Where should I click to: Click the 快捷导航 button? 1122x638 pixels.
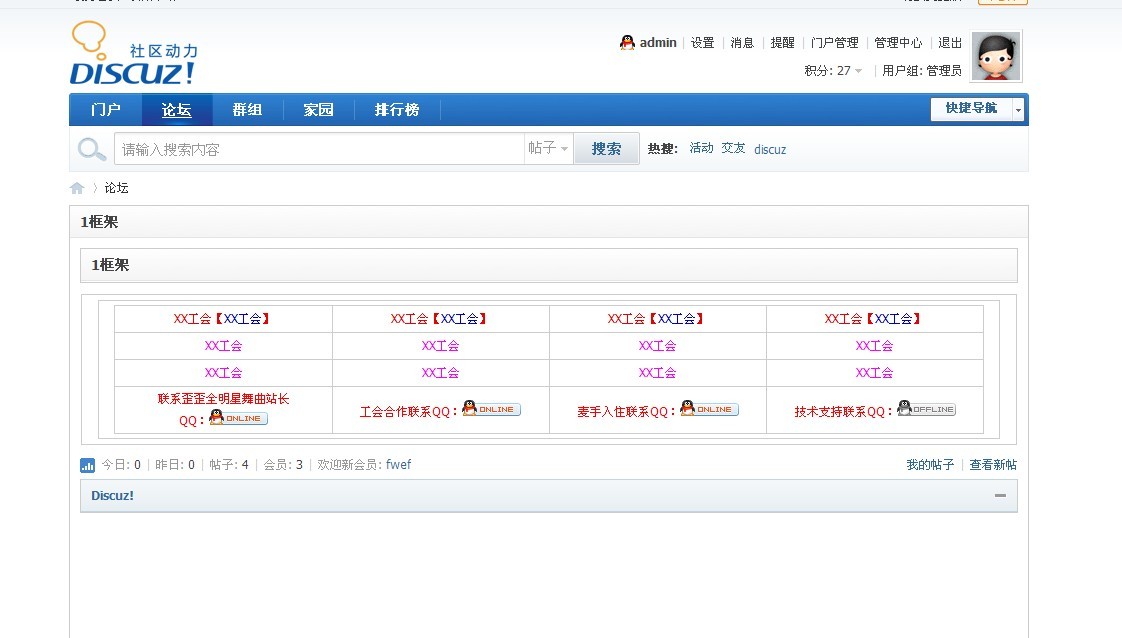click(x=971, y=109)
